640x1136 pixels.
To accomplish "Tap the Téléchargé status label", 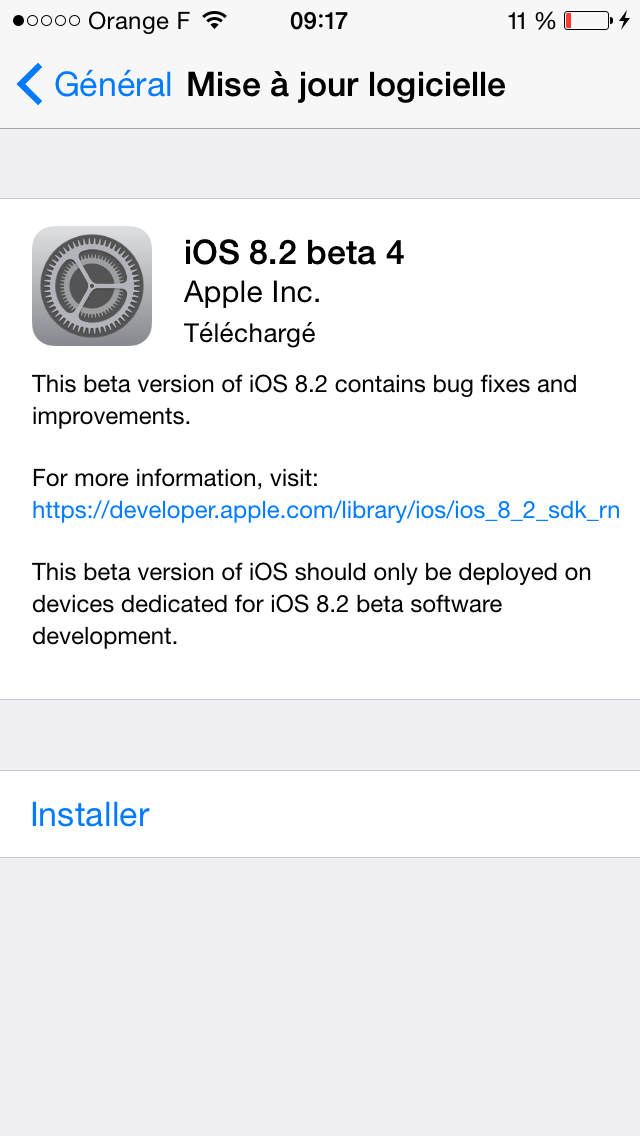I will (249, 333).
